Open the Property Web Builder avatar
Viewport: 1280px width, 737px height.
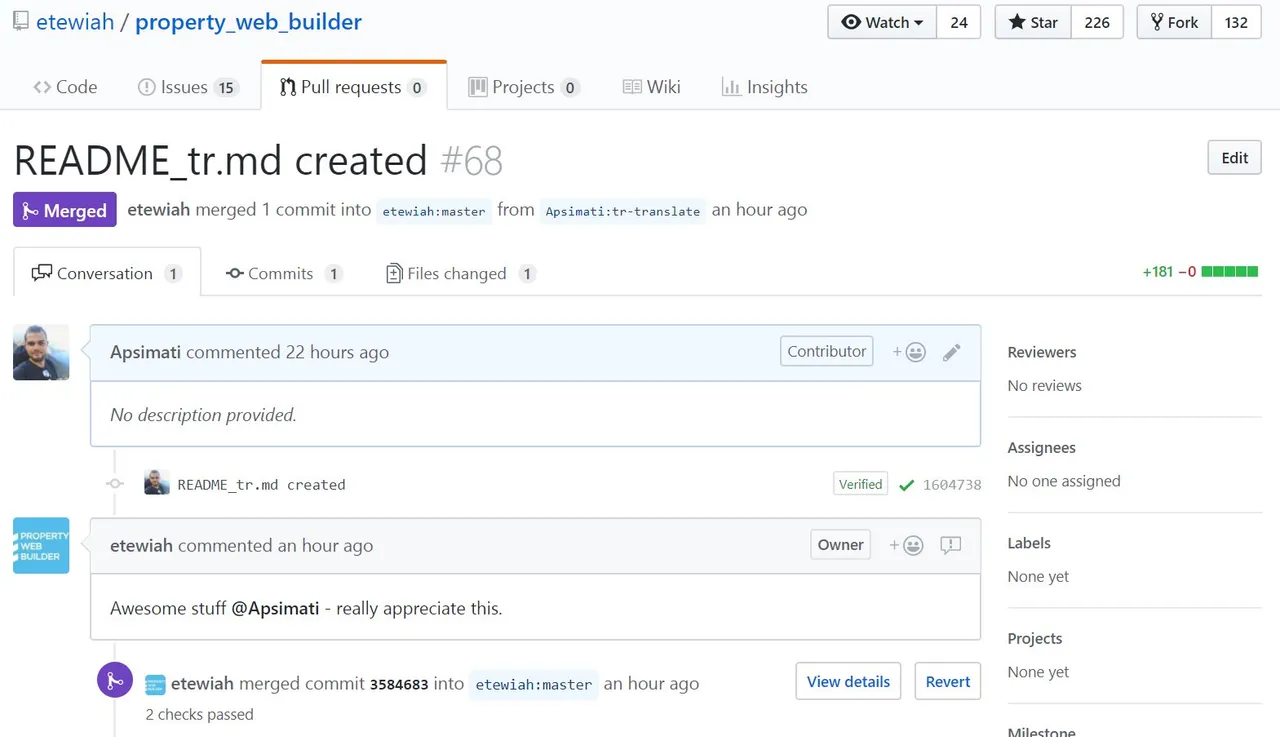point(41,545)
